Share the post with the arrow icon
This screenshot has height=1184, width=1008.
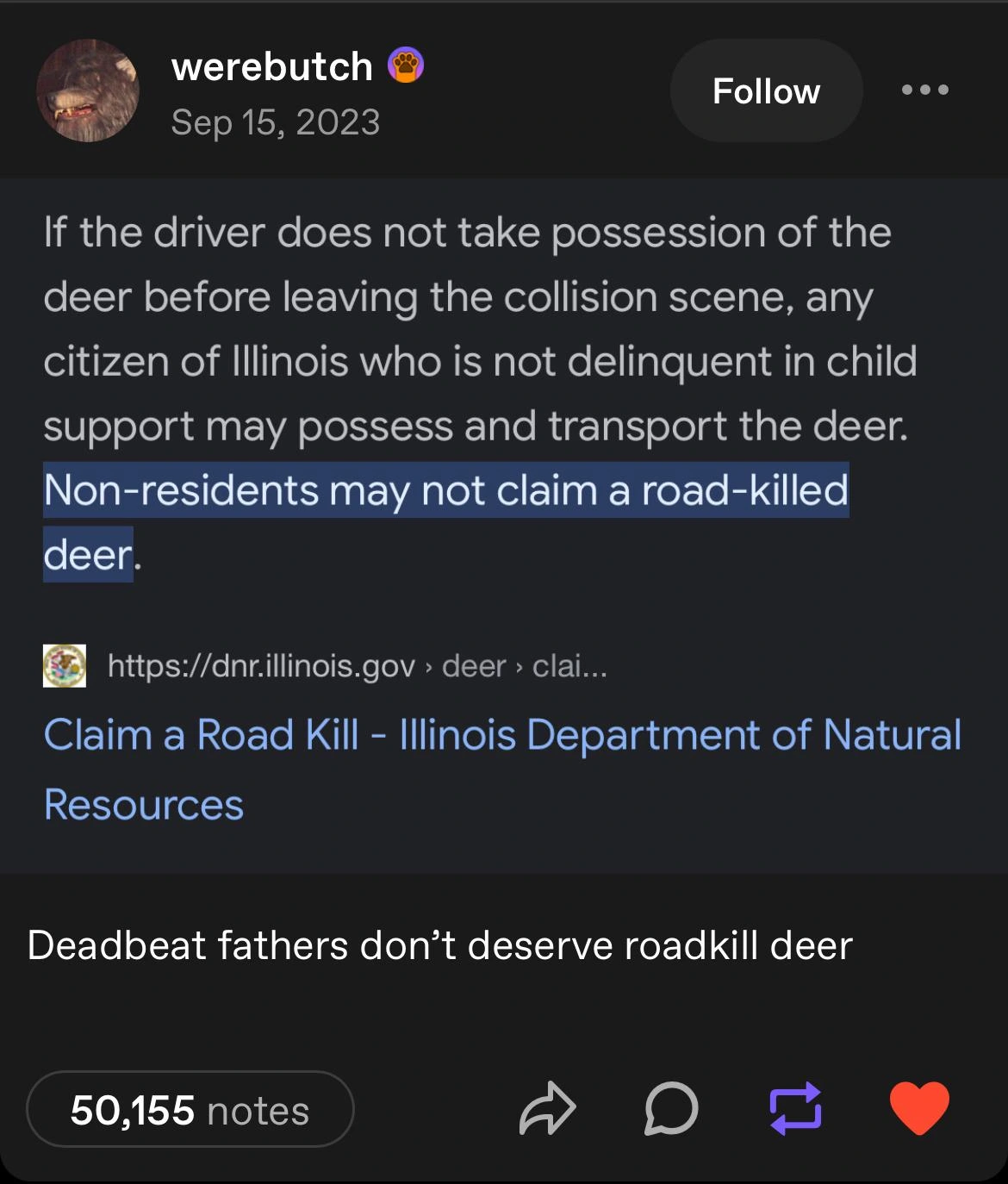click(547, 1109)
